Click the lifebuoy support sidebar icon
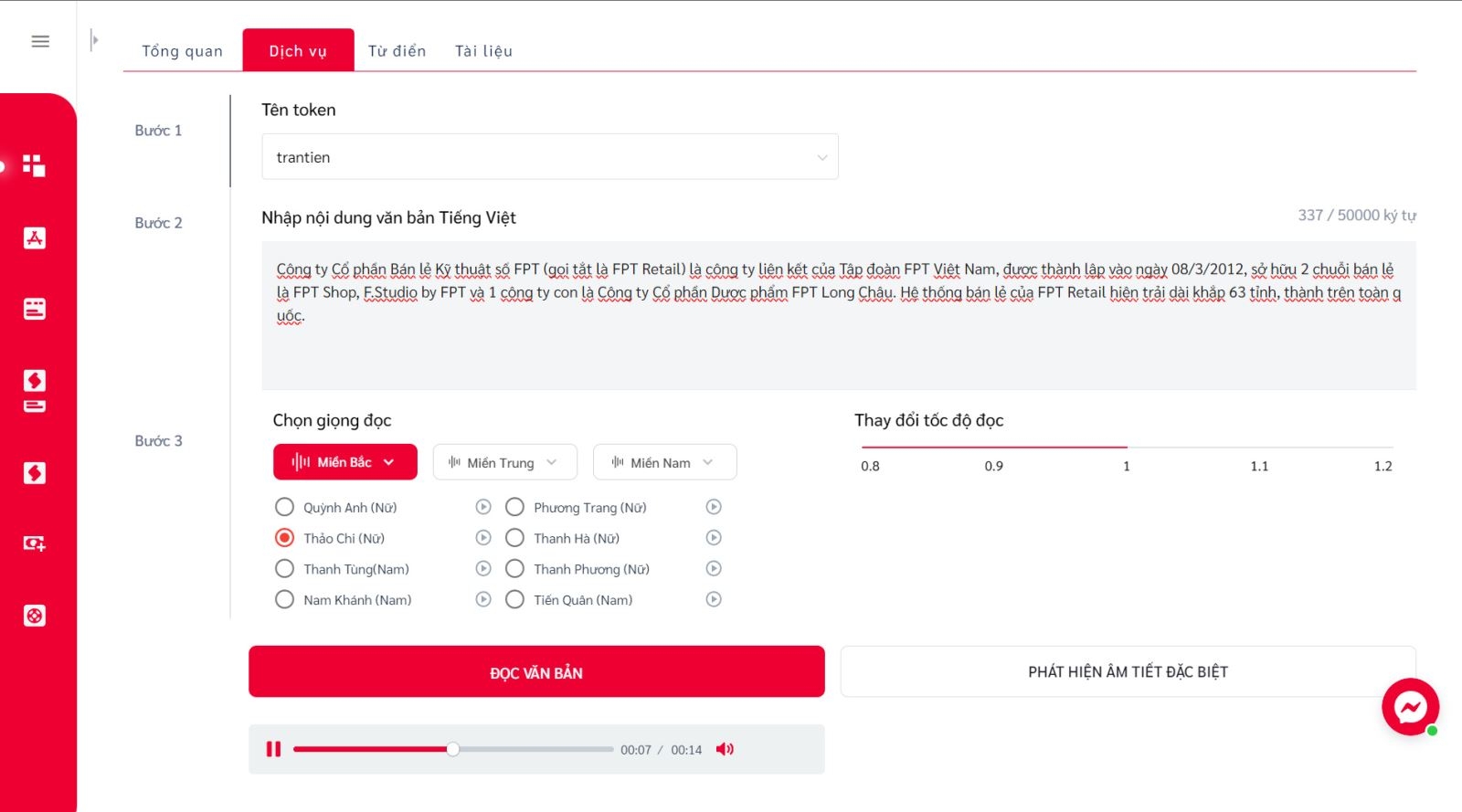 (x=35, y=616)
